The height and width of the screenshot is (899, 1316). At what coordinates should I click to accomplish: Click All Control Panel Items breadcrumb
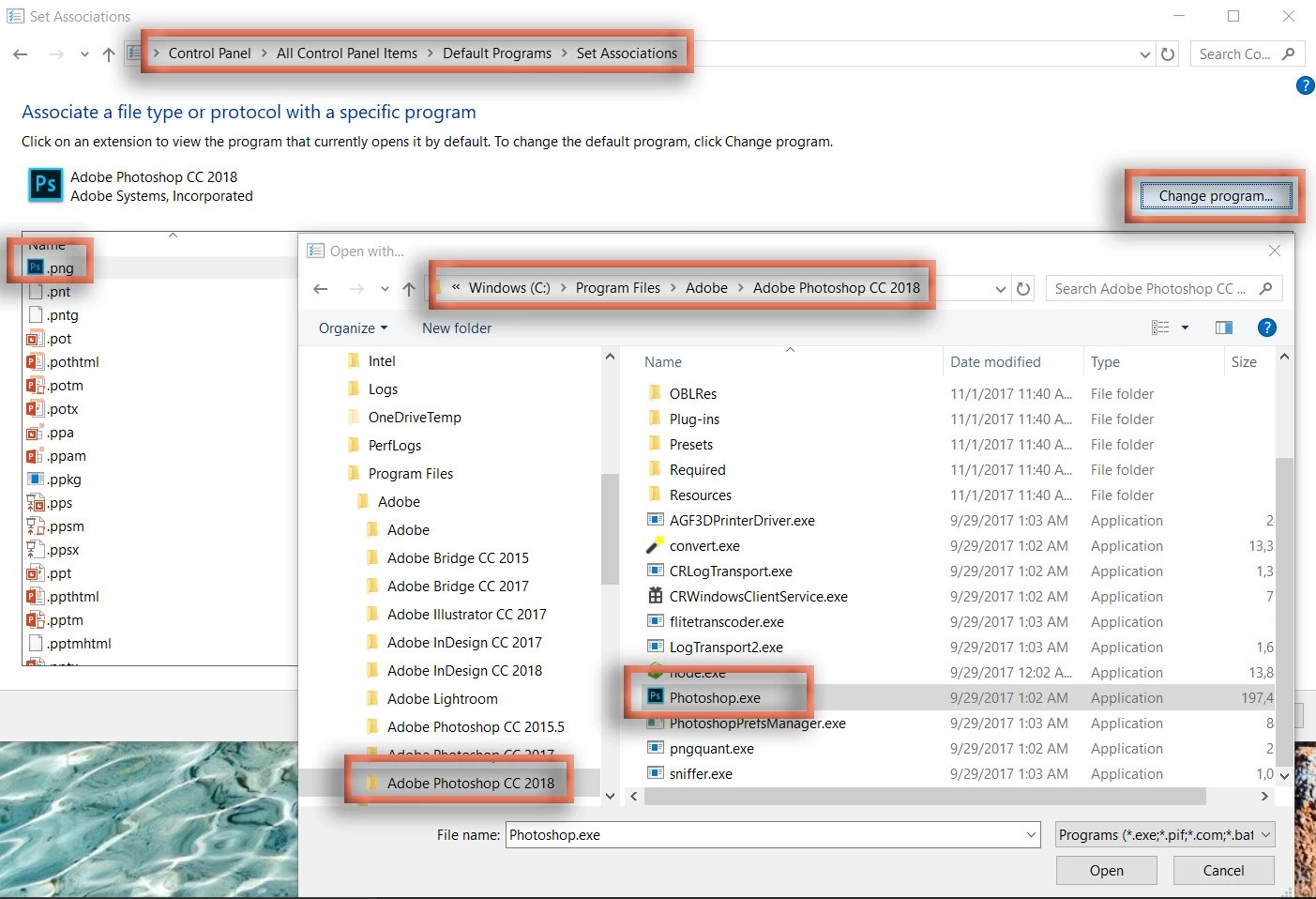347,53
